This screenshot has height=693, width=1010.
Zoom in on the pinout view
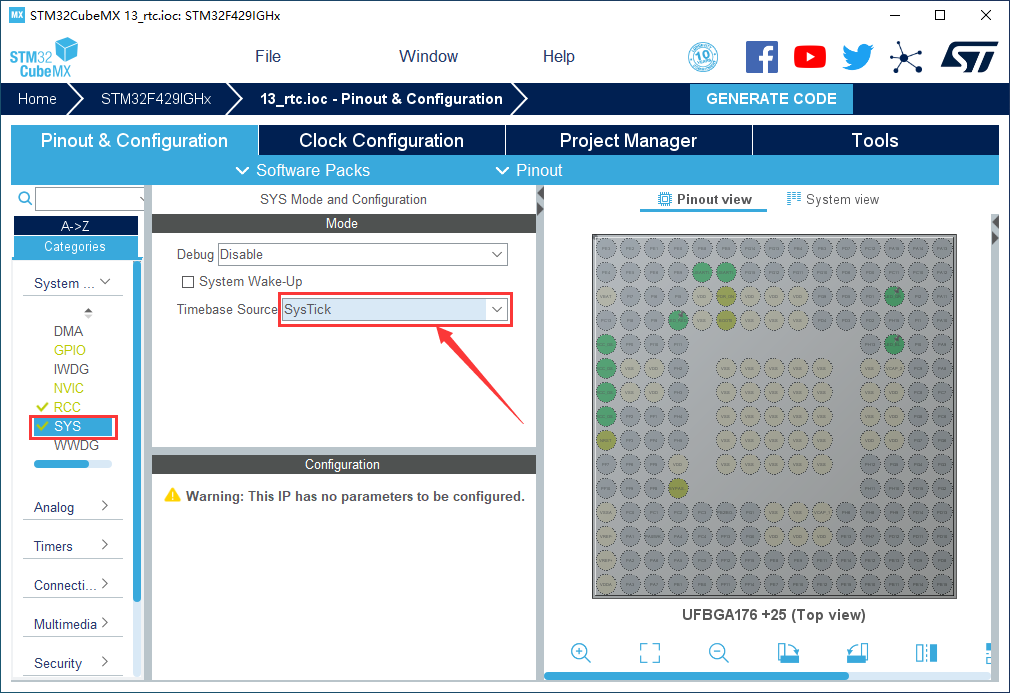click(580, 653)
